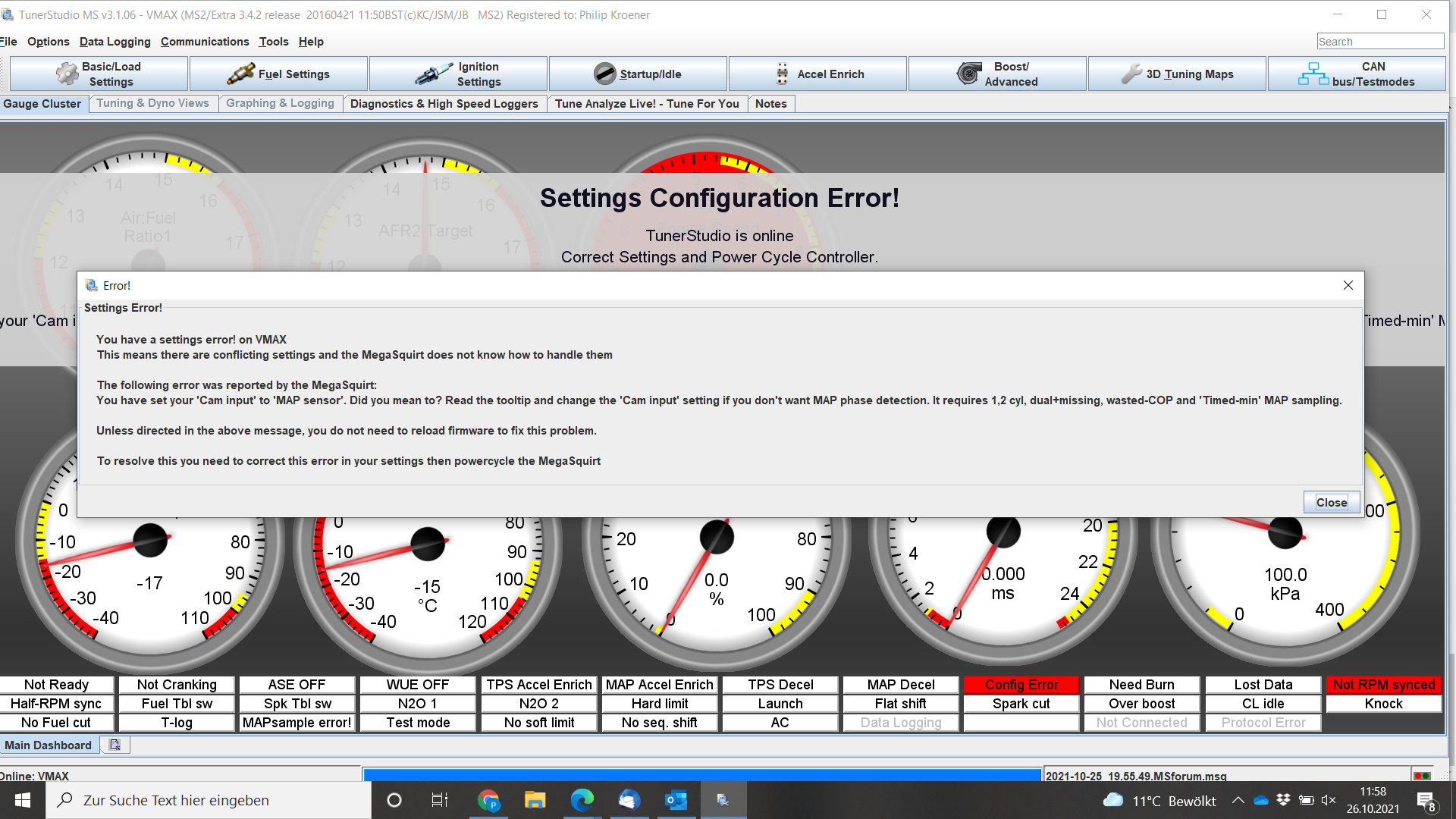Screen dimensions: 1456x819
Task: Open the Data Logging menu
Action: pyautogui.click(x=115, y=42)
